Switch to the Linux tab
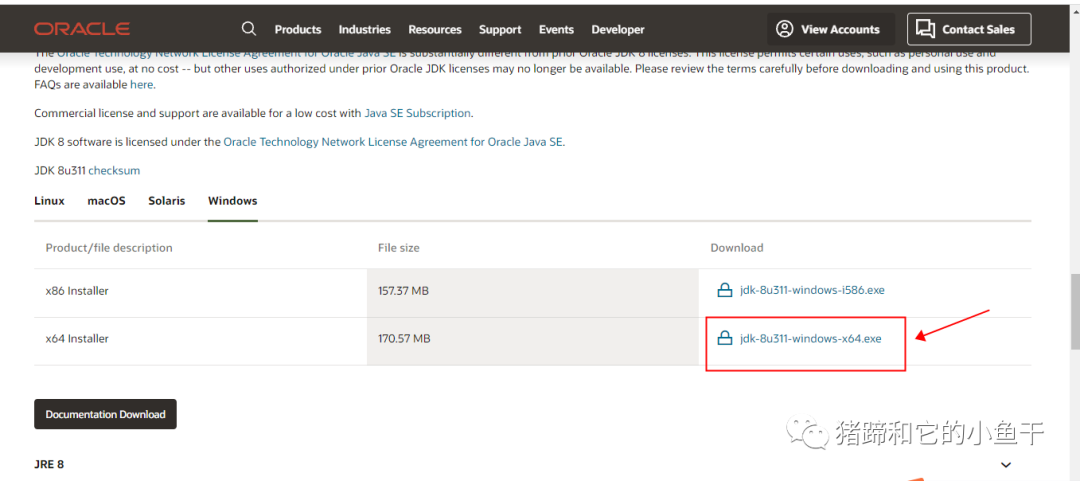The height and width of the screenshot is (481, 1080). tap(49, 201)
